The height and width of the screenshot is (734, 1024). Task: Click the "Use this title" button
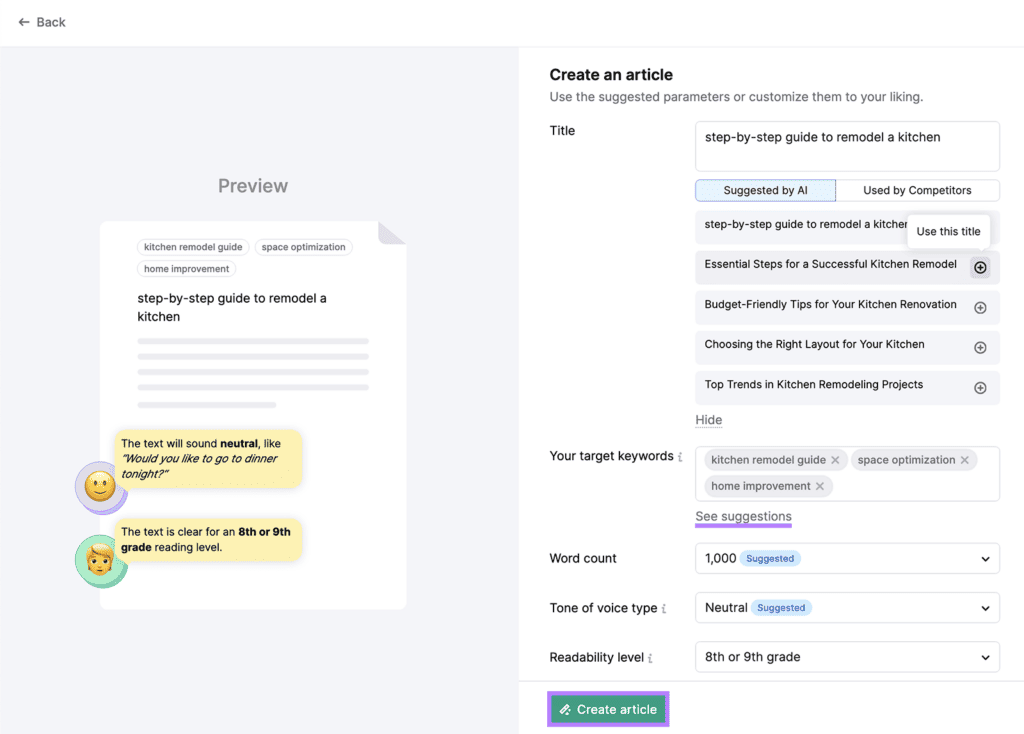coord(948,231)
